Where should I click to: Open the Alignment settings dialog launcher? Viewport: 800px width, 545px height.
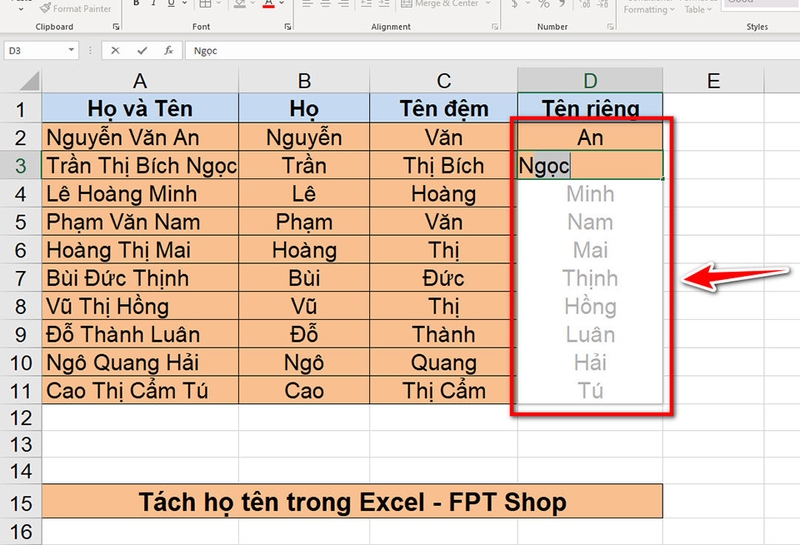494,26
